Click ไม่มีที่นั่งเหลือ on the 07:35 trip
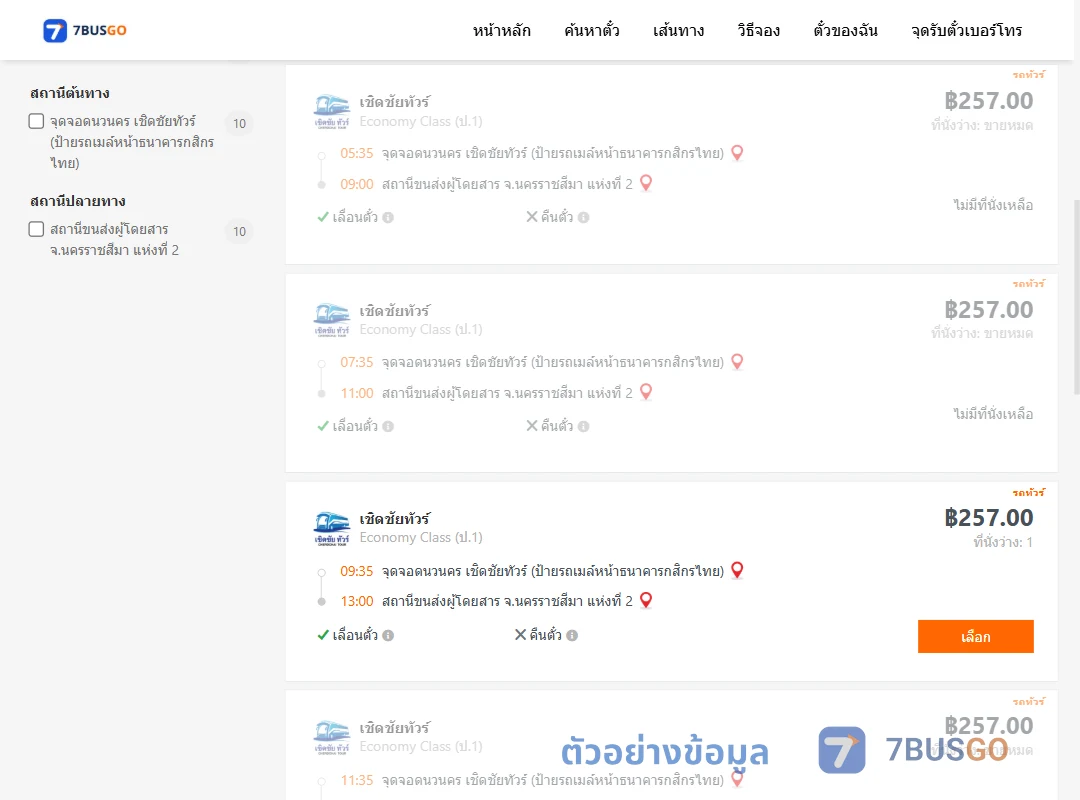Image resolution: width=1080 pixels, height=800 pixels. coord(993,413)
